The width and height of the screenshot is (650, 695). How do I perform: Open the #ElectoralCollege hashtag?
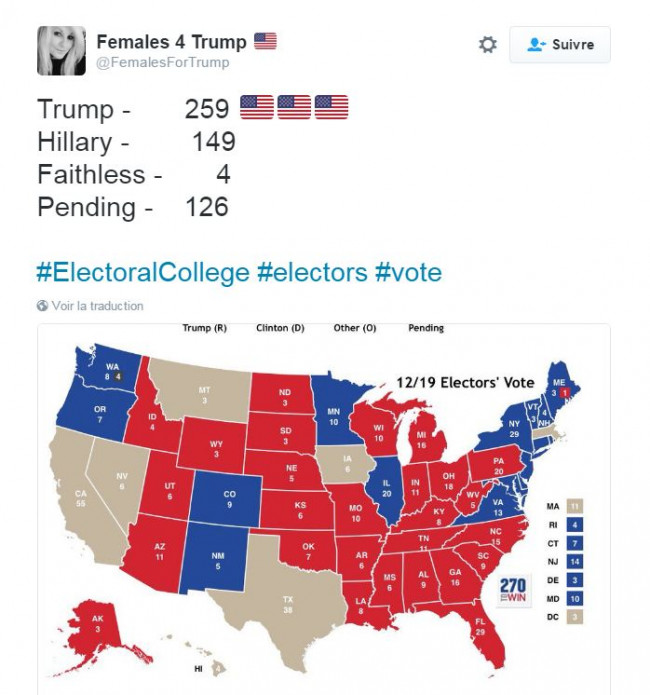(143, 272)
